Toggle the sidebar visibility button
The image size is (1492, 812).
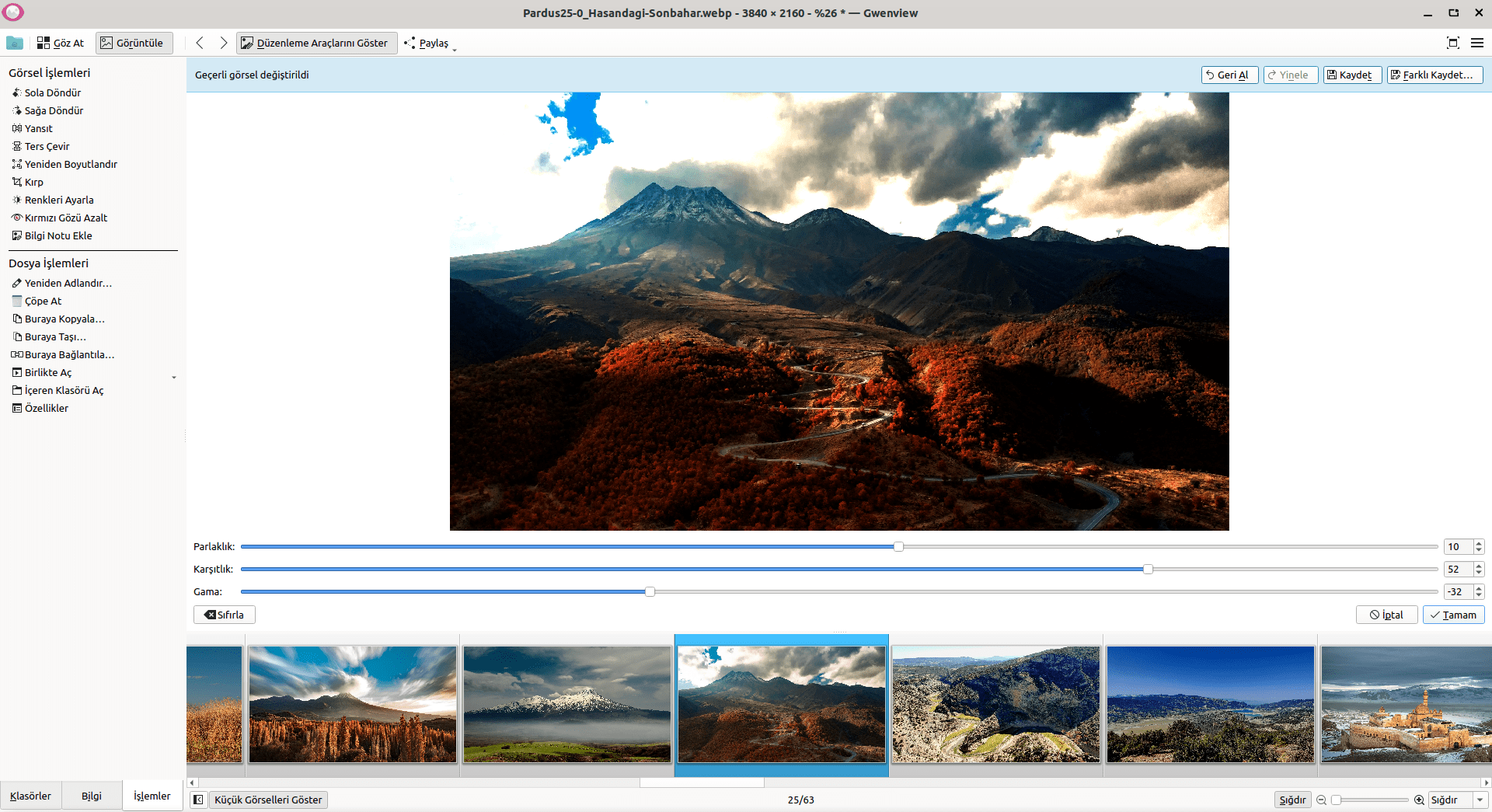tap(199, 800)
